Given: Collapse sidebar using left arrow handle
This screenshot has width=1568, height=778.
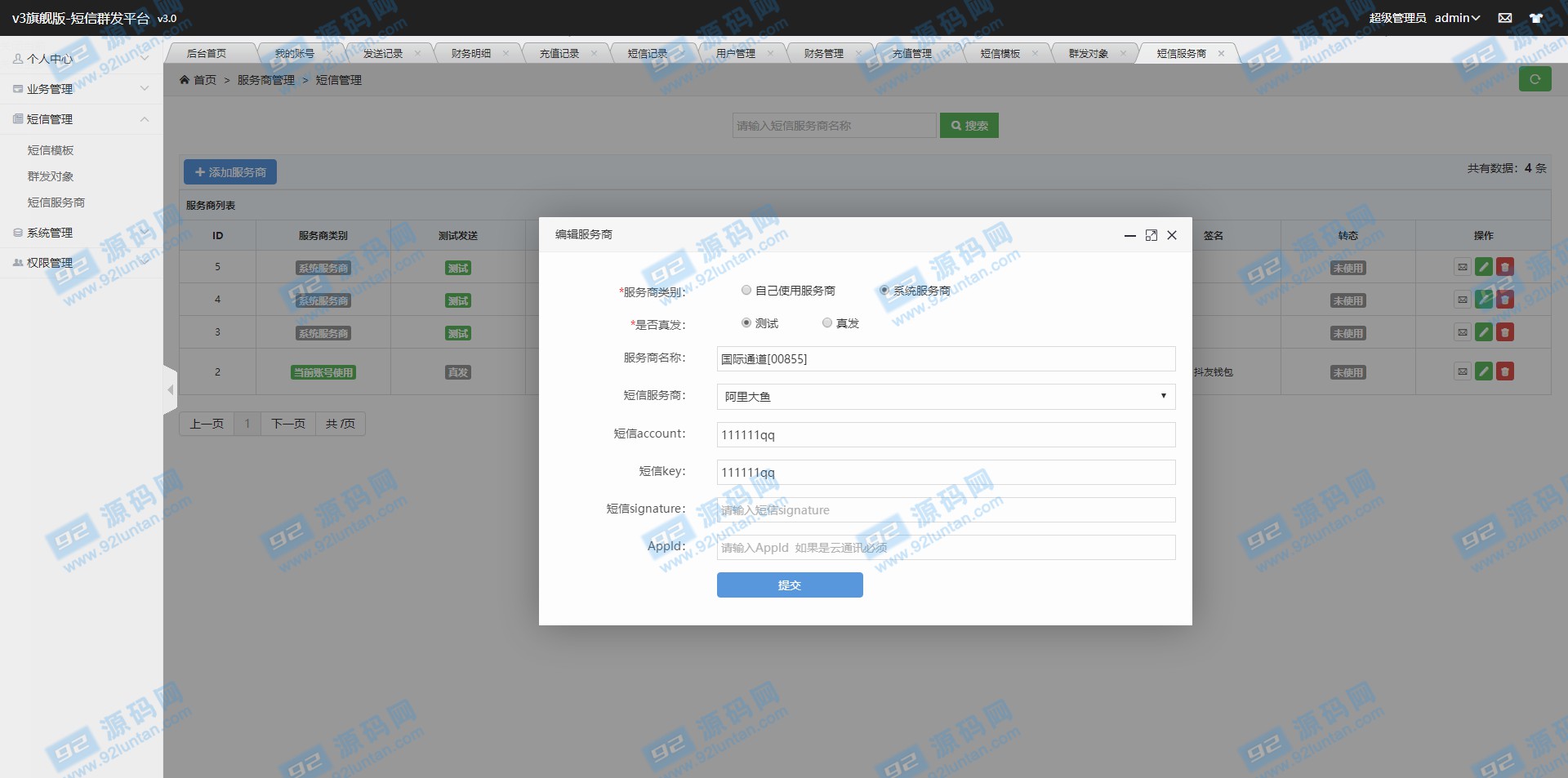Looking at the screenshot, I should (170, 390).
